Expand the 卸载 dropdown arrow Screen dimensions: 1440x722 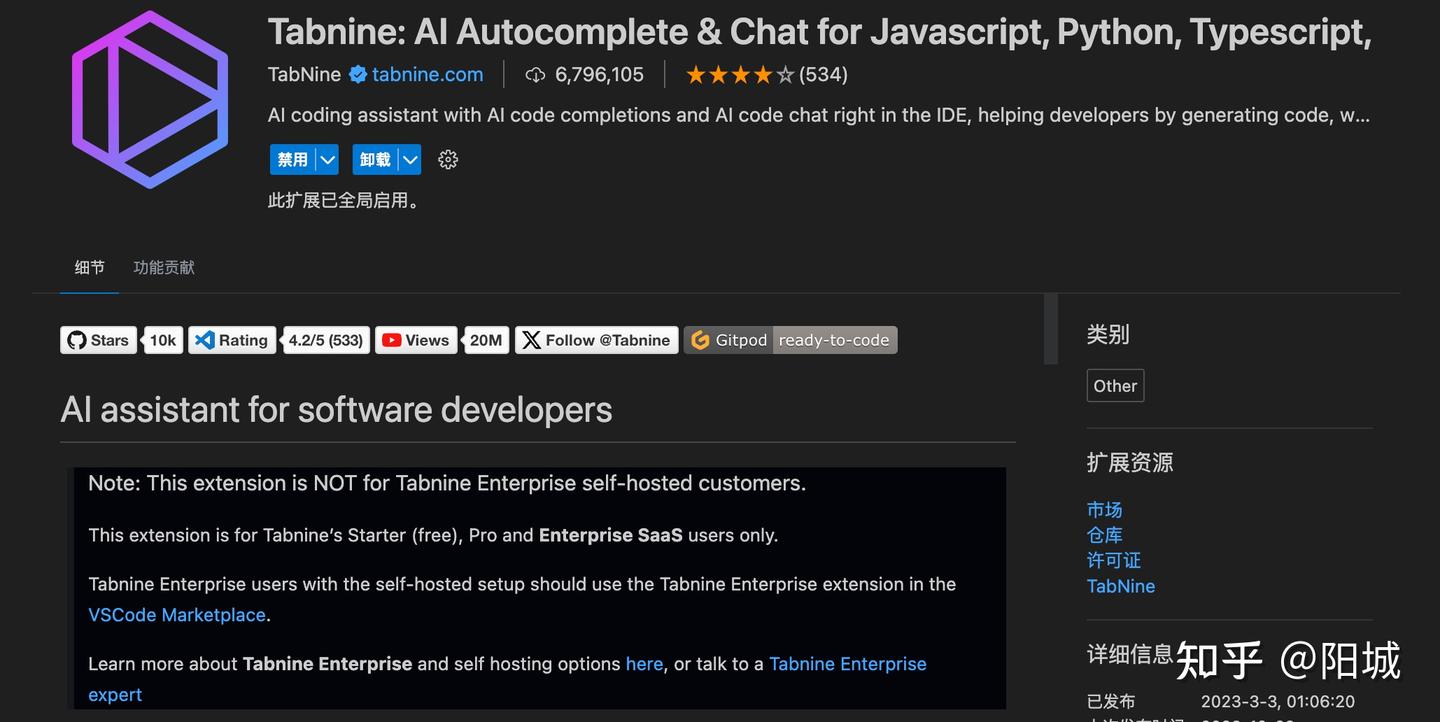pos(410,160)
